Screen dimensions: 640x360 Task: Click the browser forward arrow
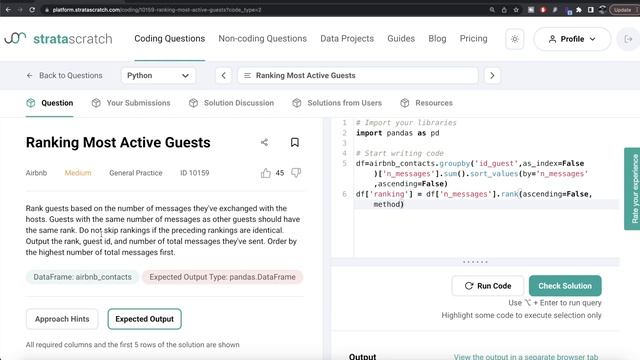tap(20, 9)
